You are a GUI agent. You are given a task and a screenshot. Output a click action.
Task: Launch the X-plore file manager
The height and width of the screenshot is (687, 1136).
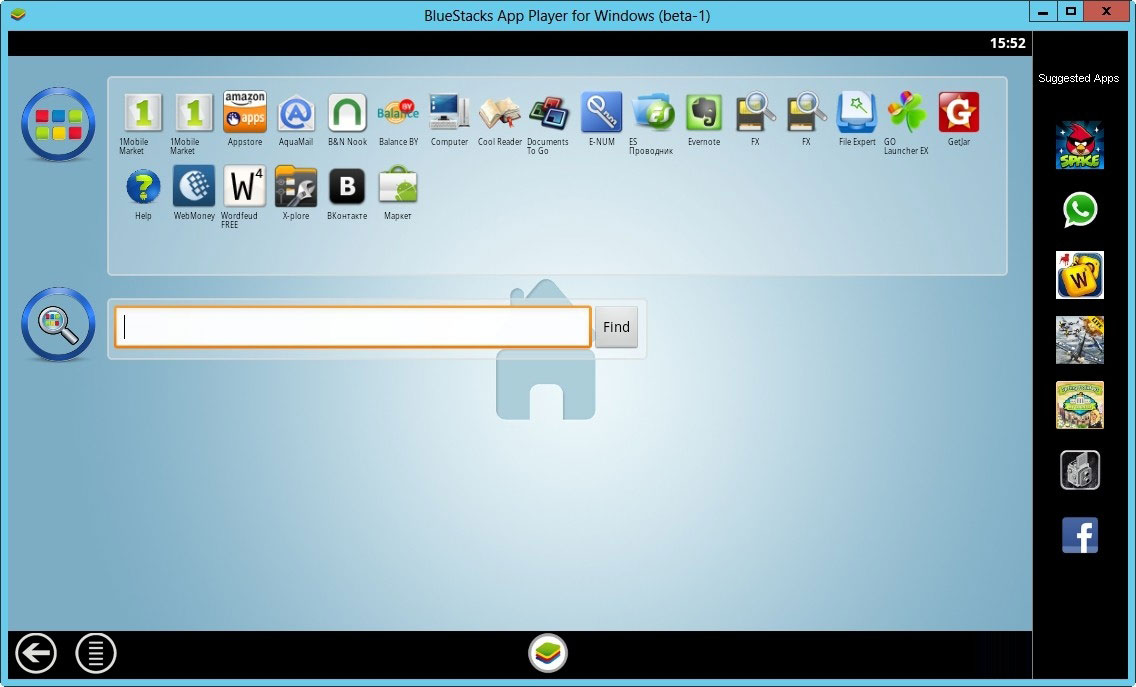tap(296, 186)
